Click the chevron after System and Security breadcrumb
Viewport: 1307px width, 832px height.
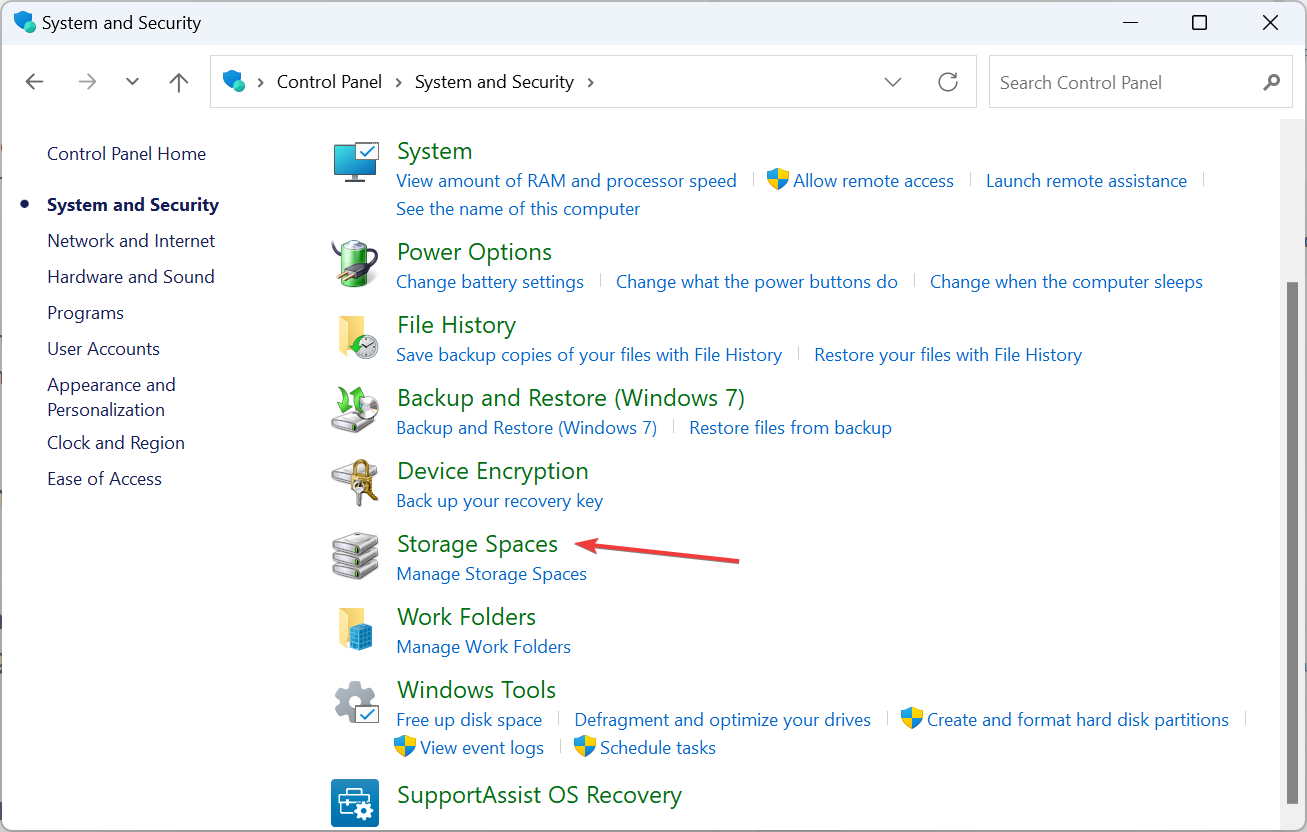pyautogui.click(x=591, y=82)
